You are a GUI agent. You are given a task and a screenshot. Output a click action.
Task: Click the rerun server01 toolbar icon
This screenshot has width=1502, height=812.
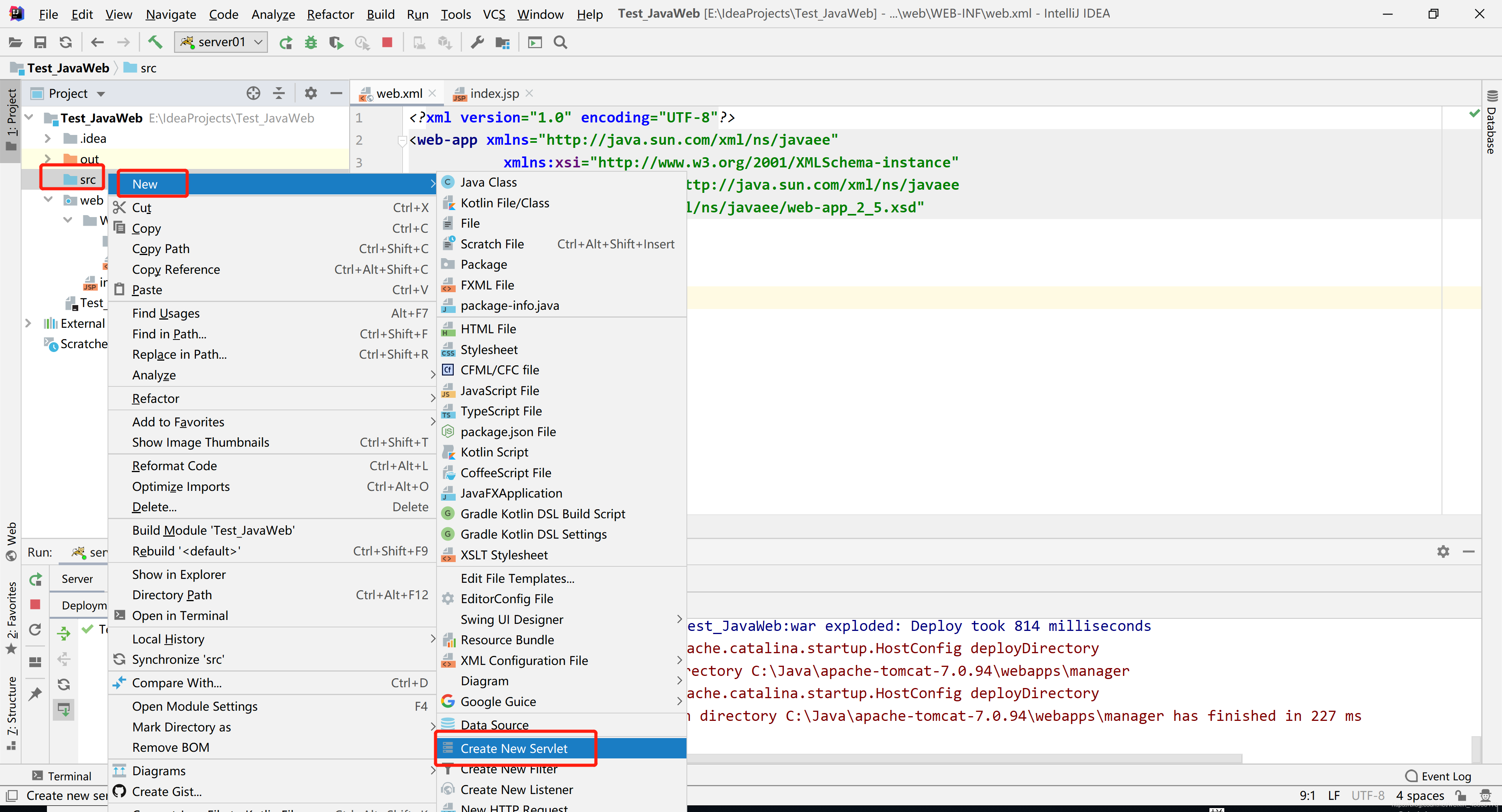286,42
